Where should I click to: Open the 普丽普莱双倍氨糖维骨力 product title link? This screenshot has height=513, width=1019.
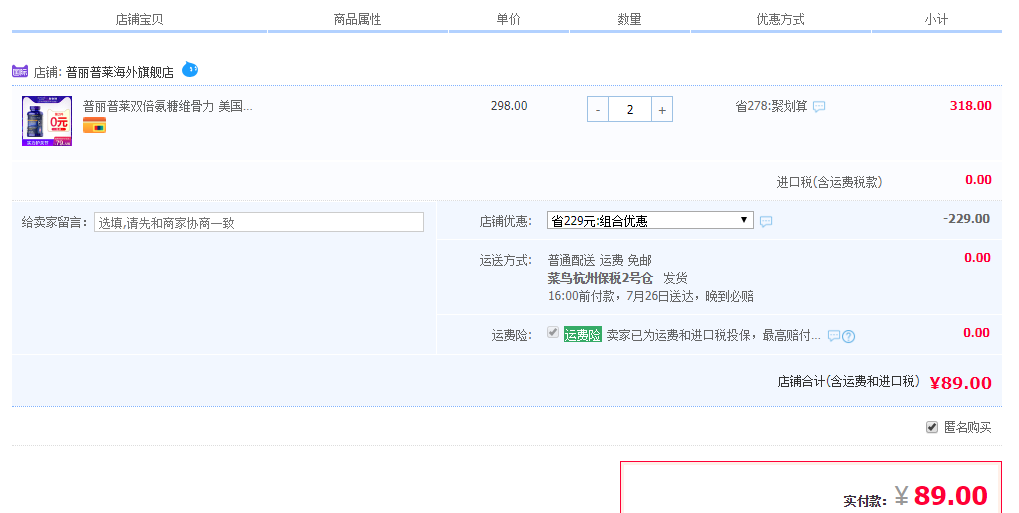(x=167, y=106)
